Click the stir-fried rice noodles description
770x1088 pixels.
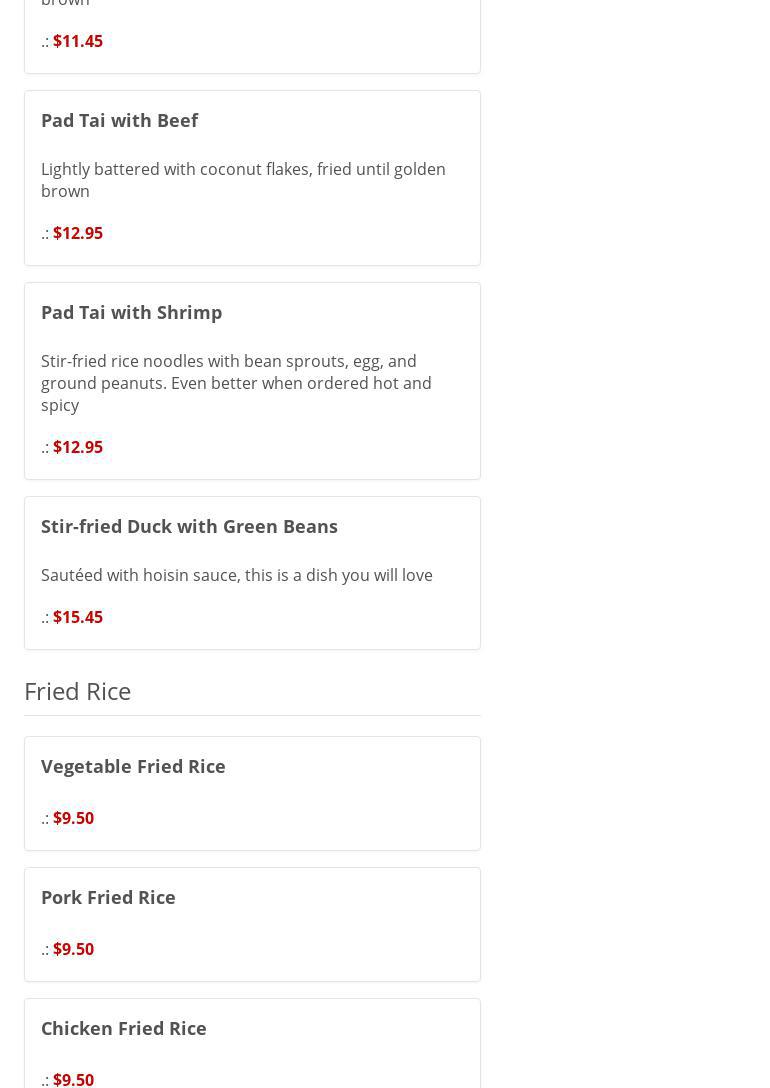(x=236, y=383)
